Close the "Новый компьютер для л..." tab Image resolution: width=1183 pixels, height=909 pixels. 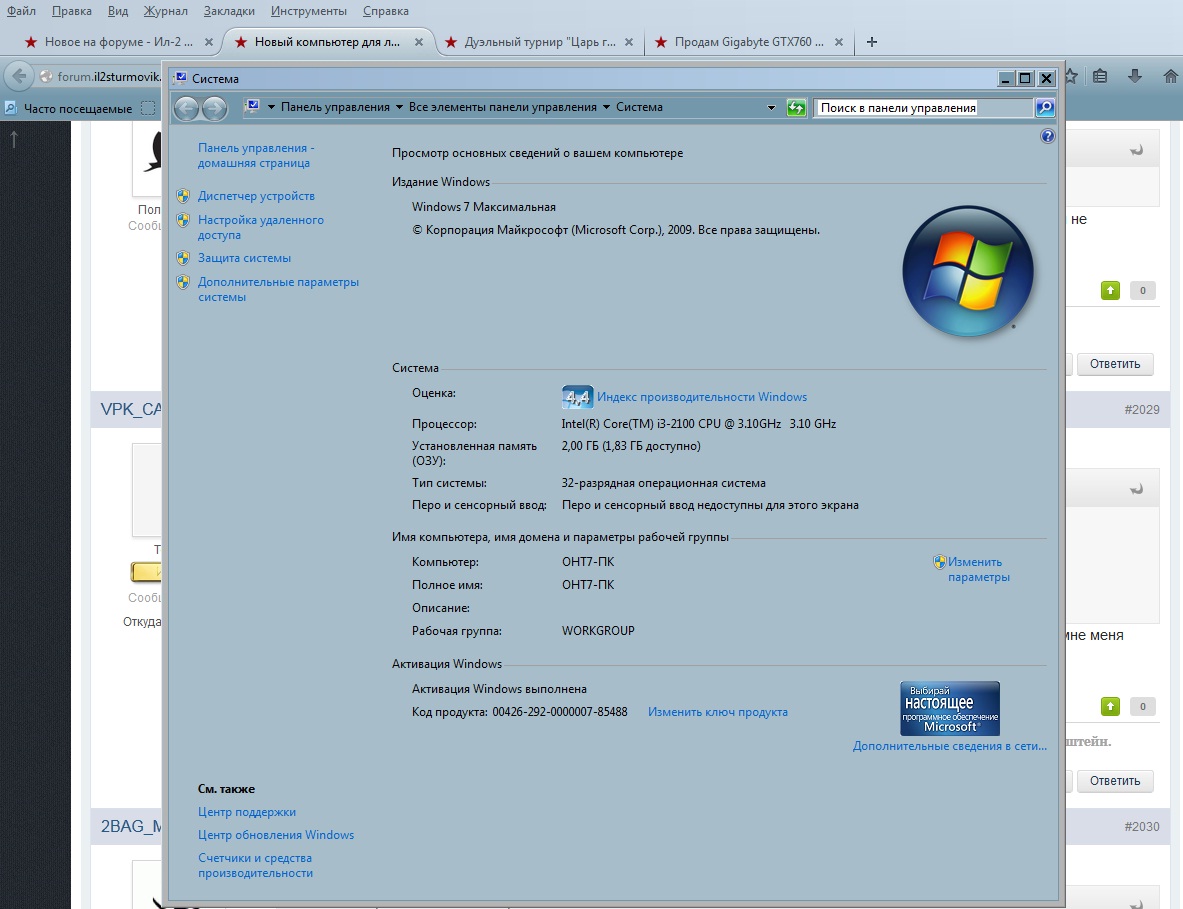pos(419,42)
